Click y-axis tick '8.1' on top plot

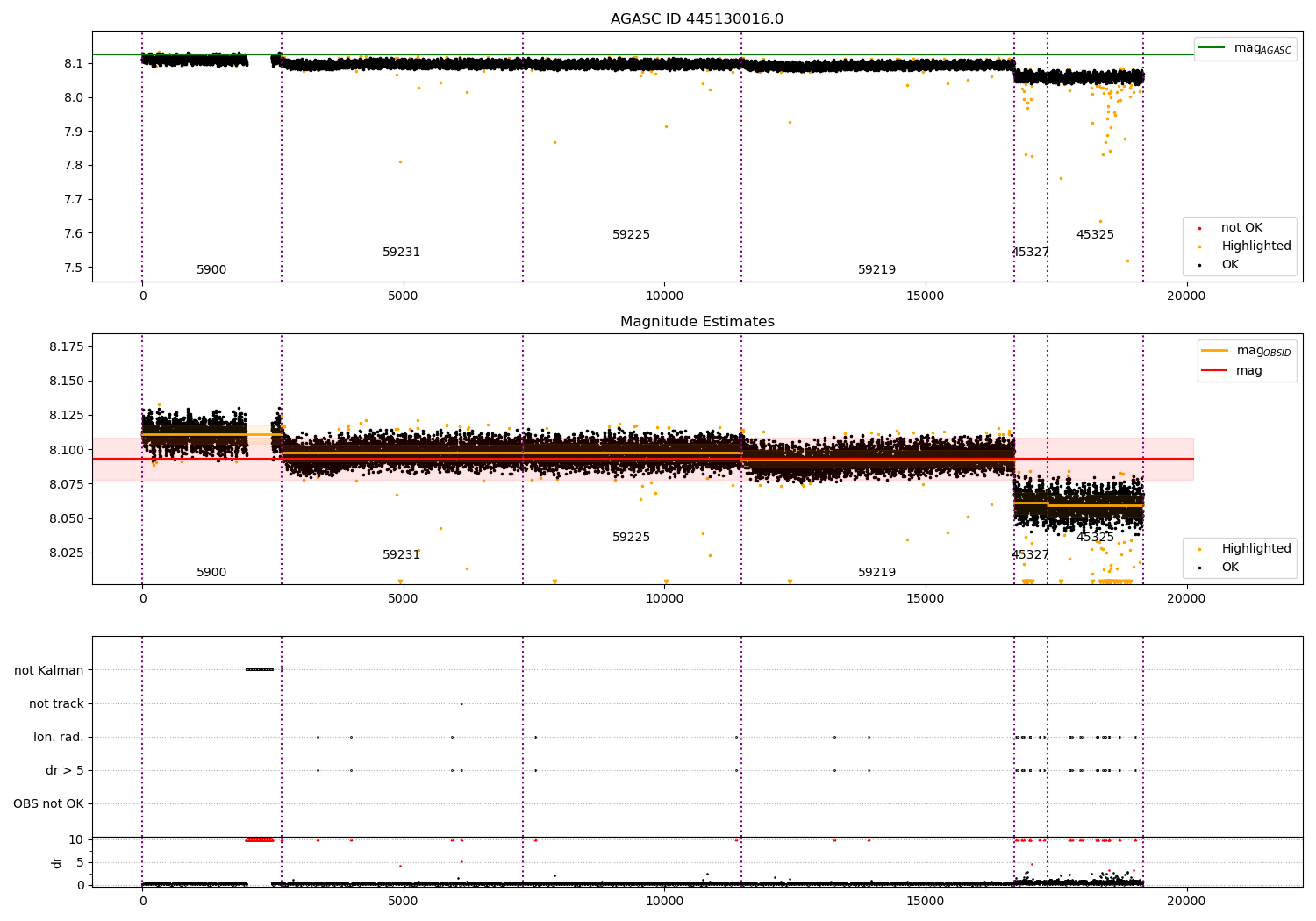74,64
